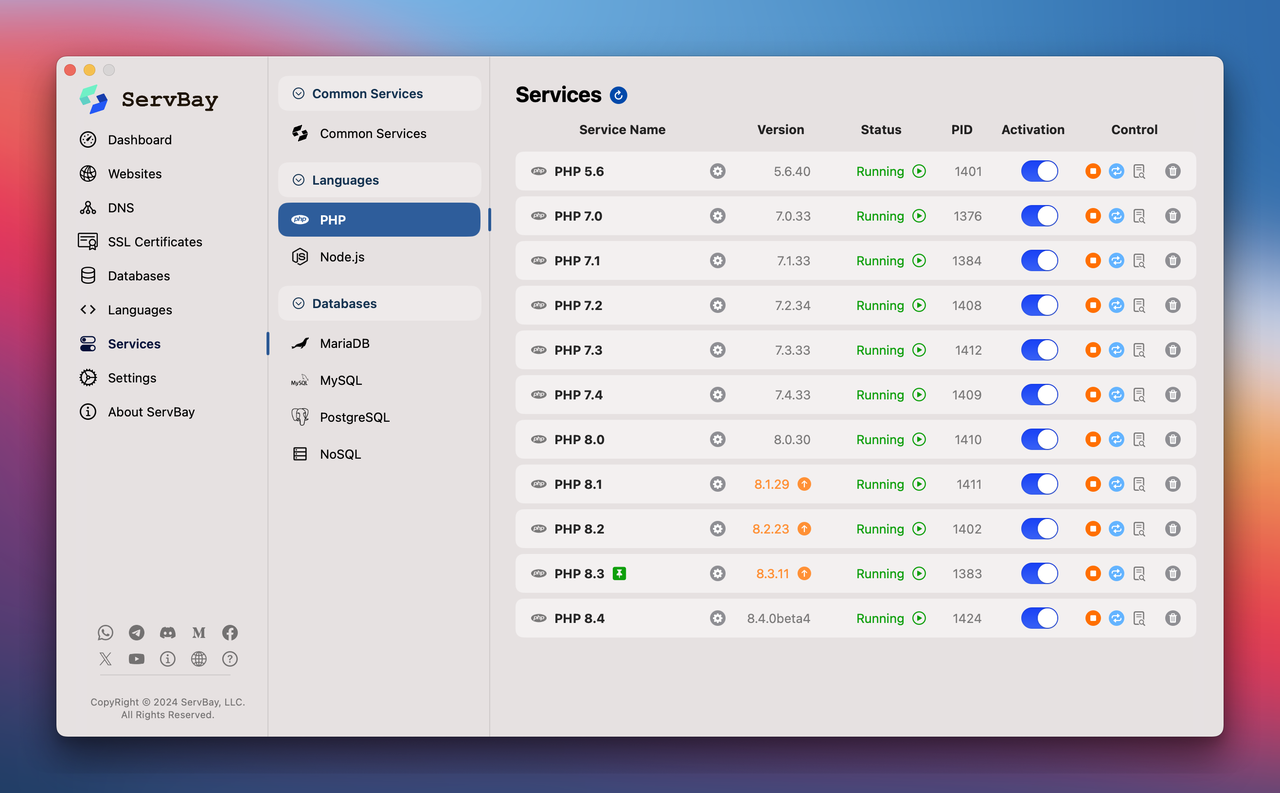Open the Medium link icon
This screenshot has height=793, width=1280.
(199, 632)
